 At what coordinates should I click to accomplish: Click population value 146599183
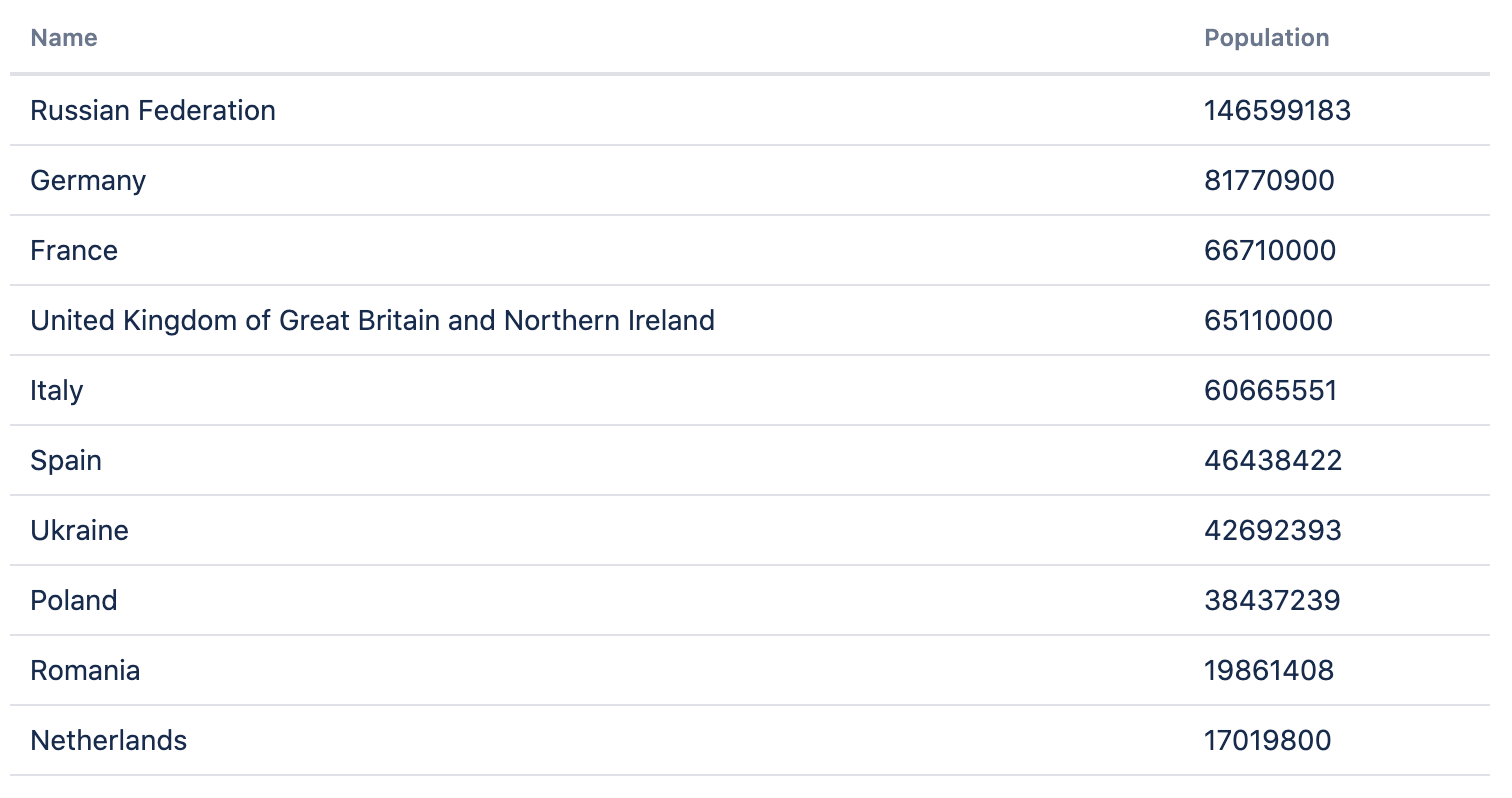coord(1277,110)
